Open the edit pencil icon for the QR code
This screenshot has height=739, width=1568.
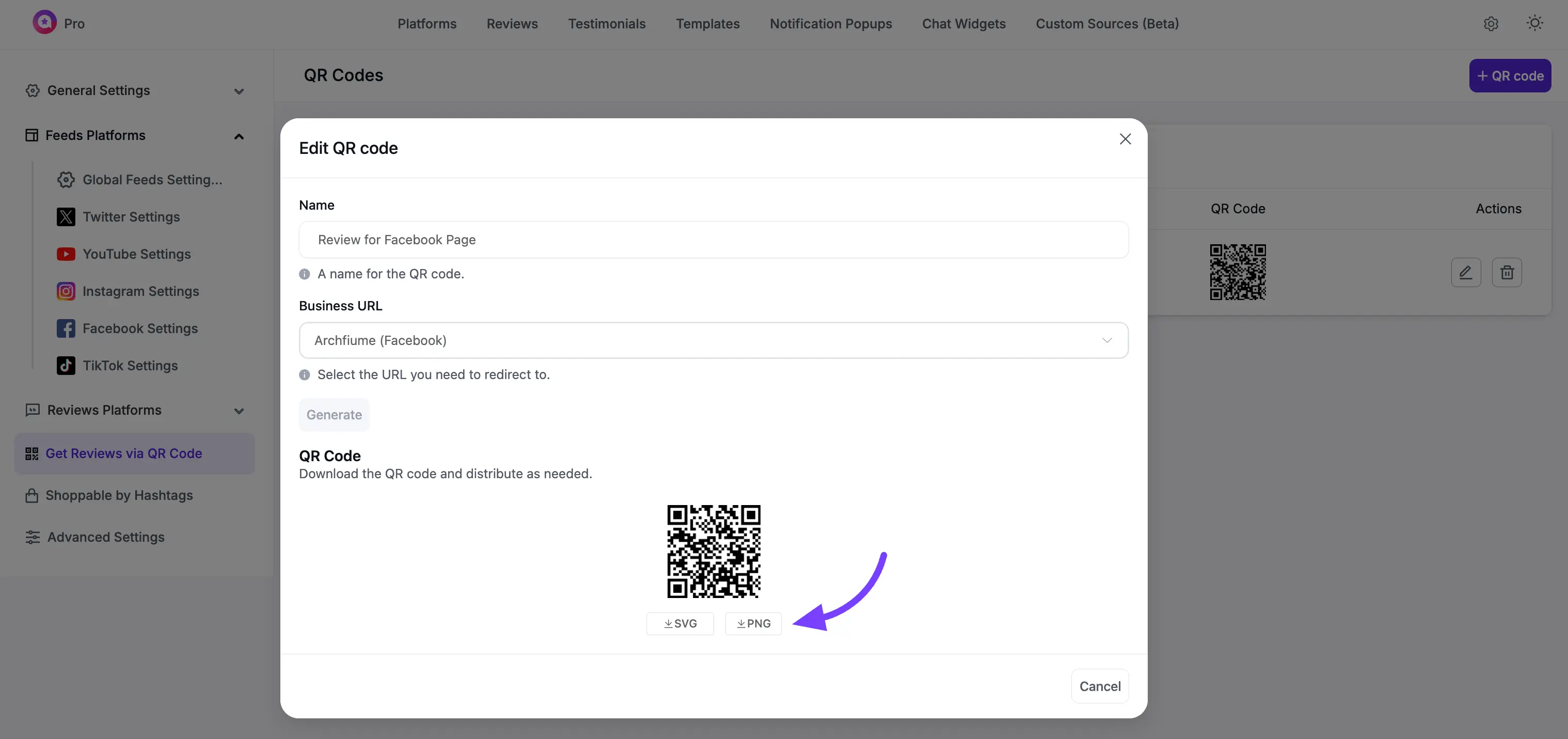[x=1466, y=272]
